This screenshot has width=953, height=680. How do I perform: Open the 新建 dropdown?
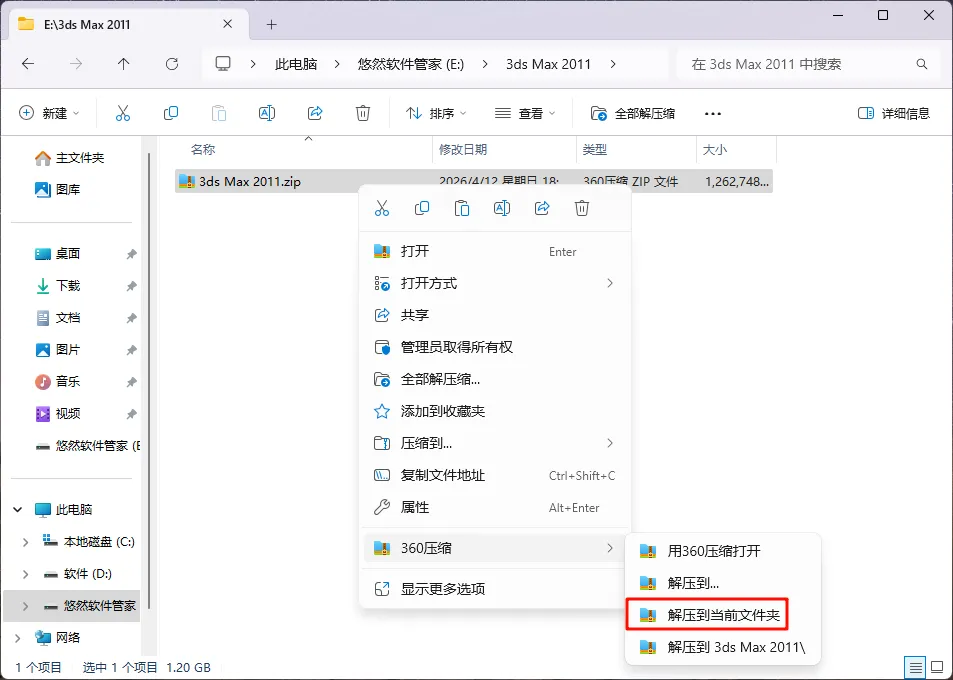coord(49,113)
